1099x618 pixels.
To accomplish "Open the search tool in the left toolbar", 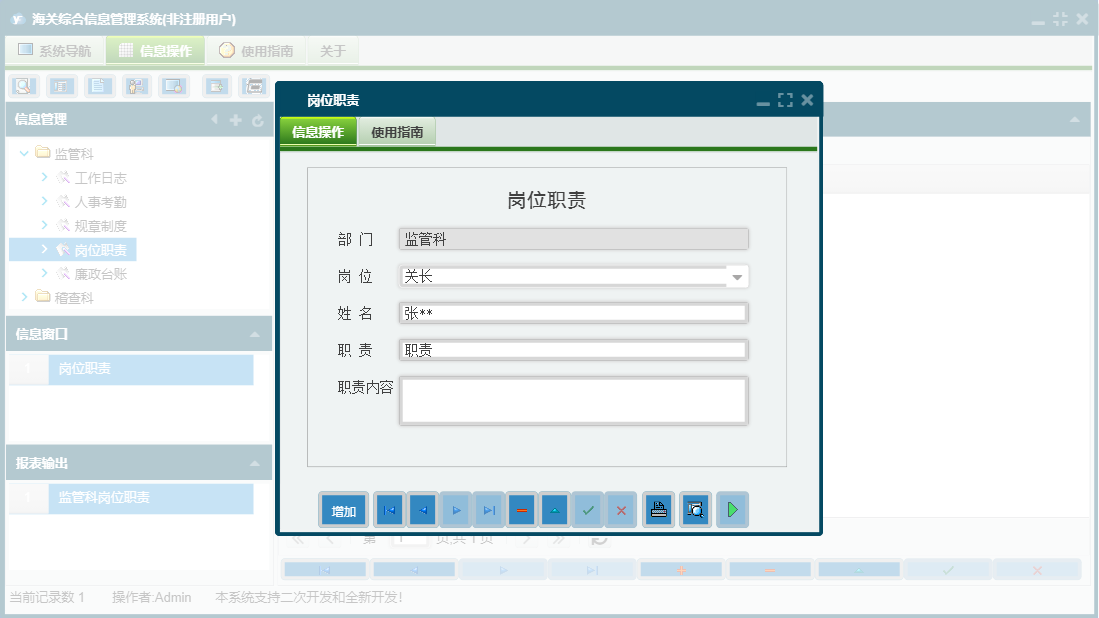I will tap(22, 86).
